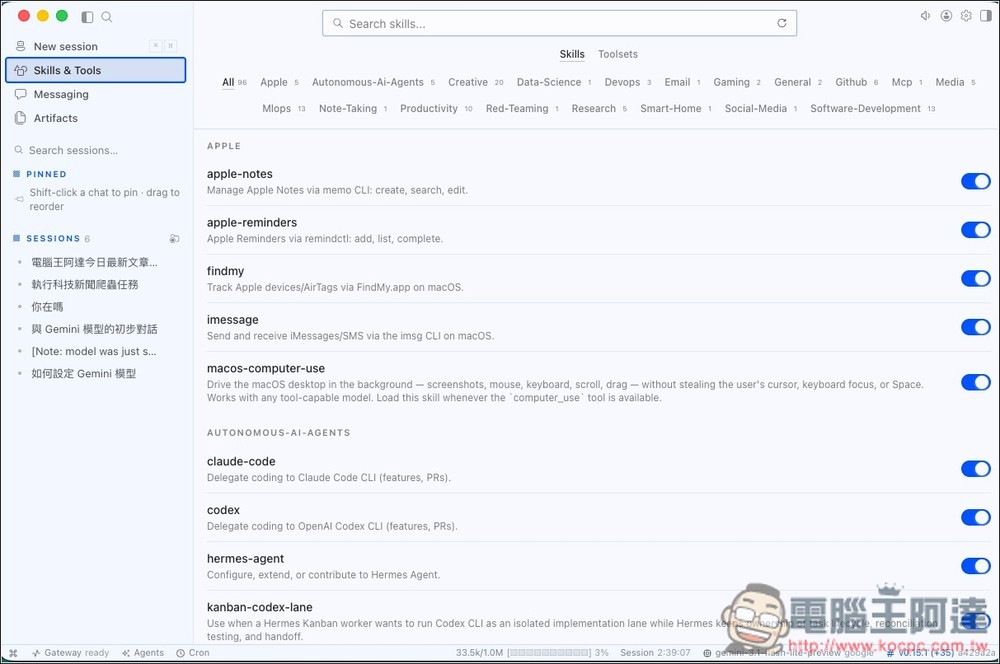1000x664 pixels.
Task: Filter skills by Gaming category
Action: click(x=737, y=82)
